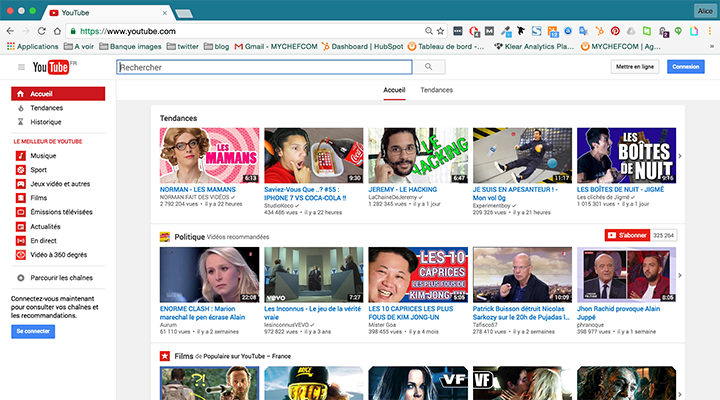Show more Tendances videos with right chevron

[680, 156]
